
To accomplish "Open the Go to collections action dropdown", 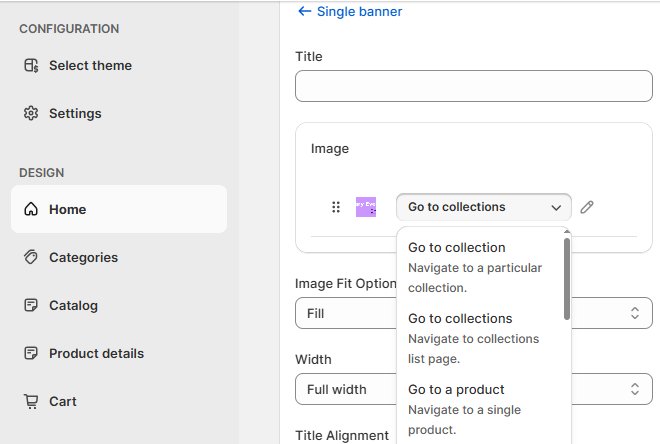I will click(484, 207).
